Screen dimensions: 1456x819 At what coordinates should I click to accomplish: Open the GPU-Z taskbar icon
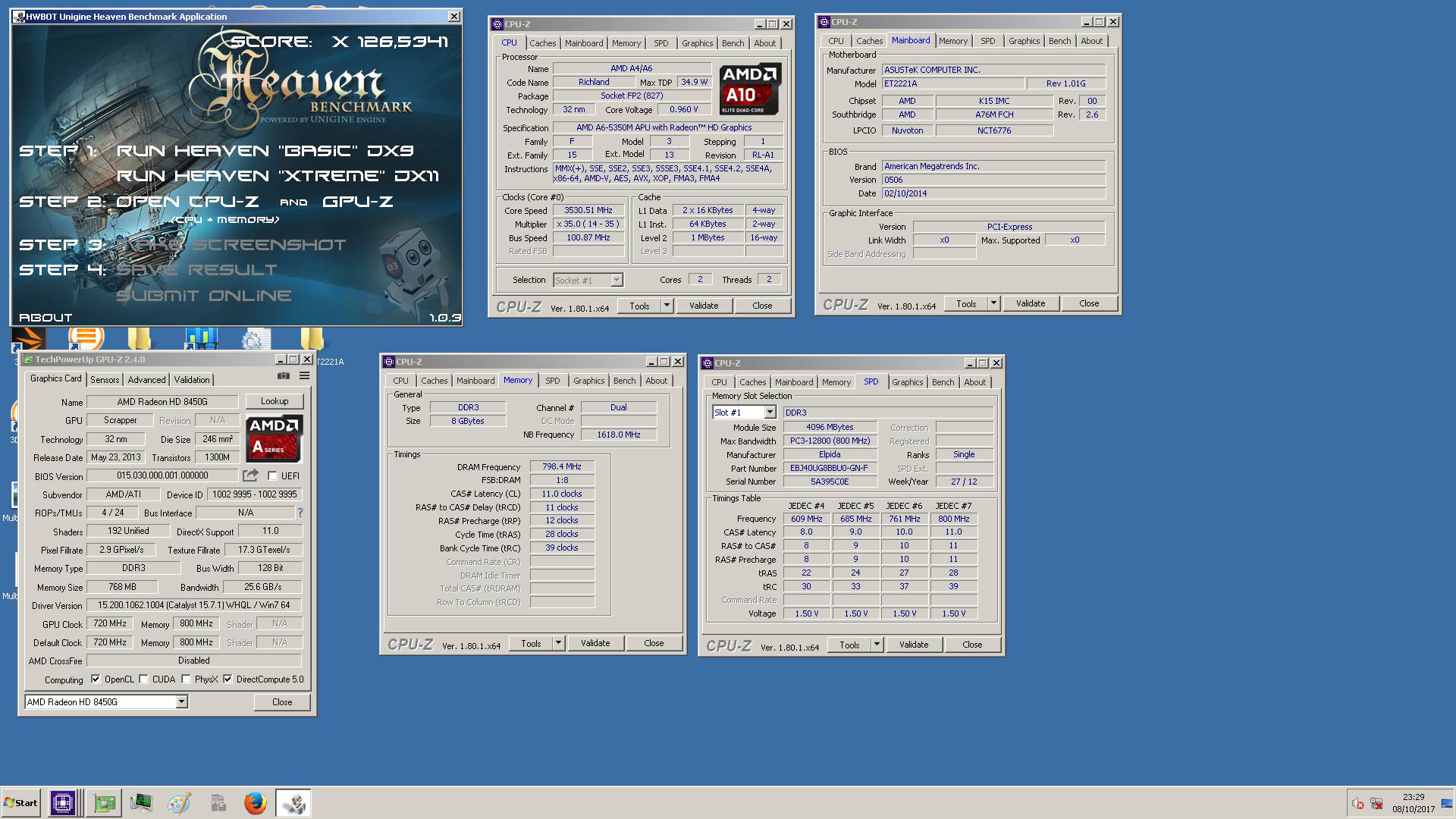(x=104, y=803)
